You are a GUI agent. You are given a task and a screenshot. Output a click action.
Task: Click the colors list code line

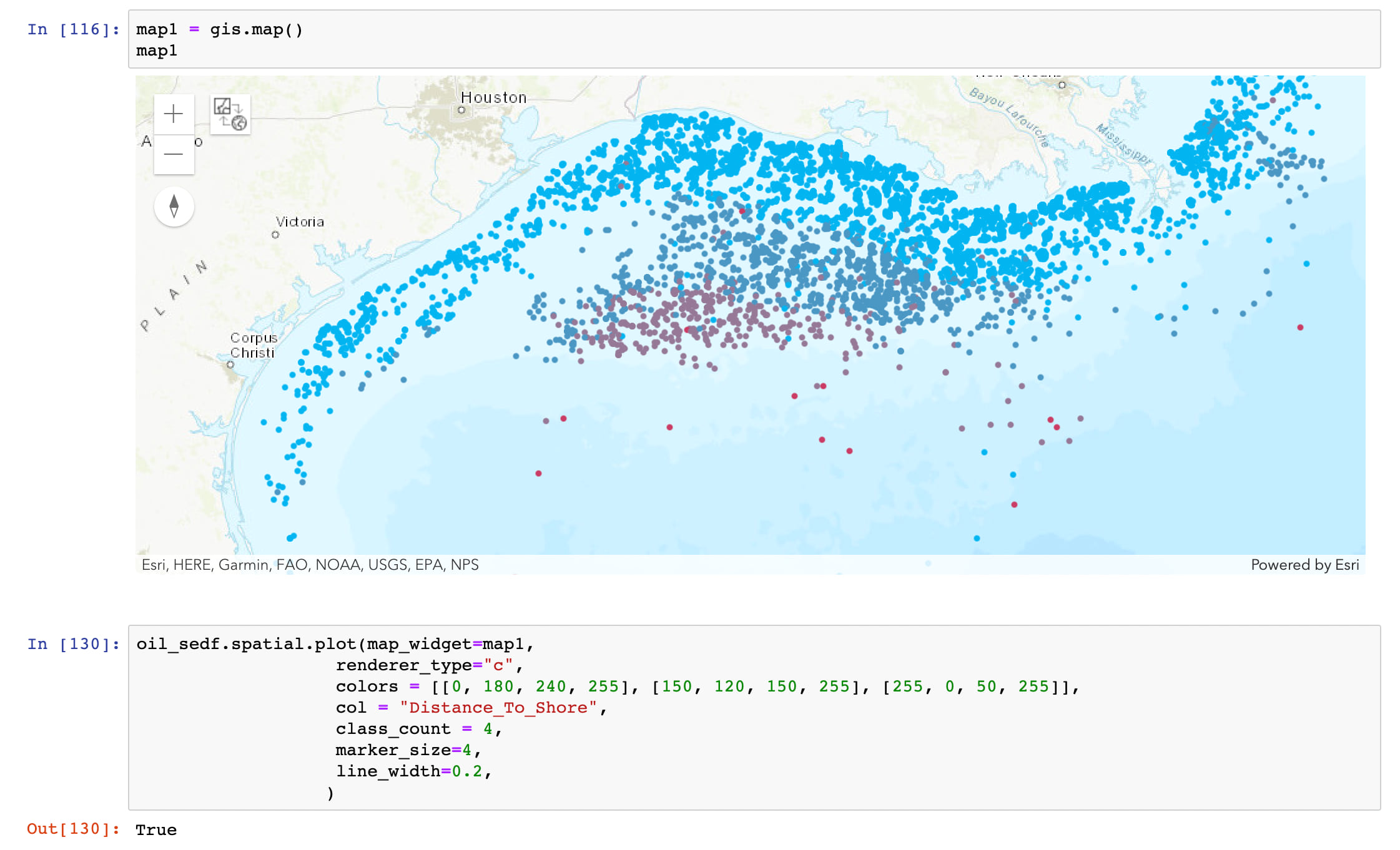coord(706,686)
